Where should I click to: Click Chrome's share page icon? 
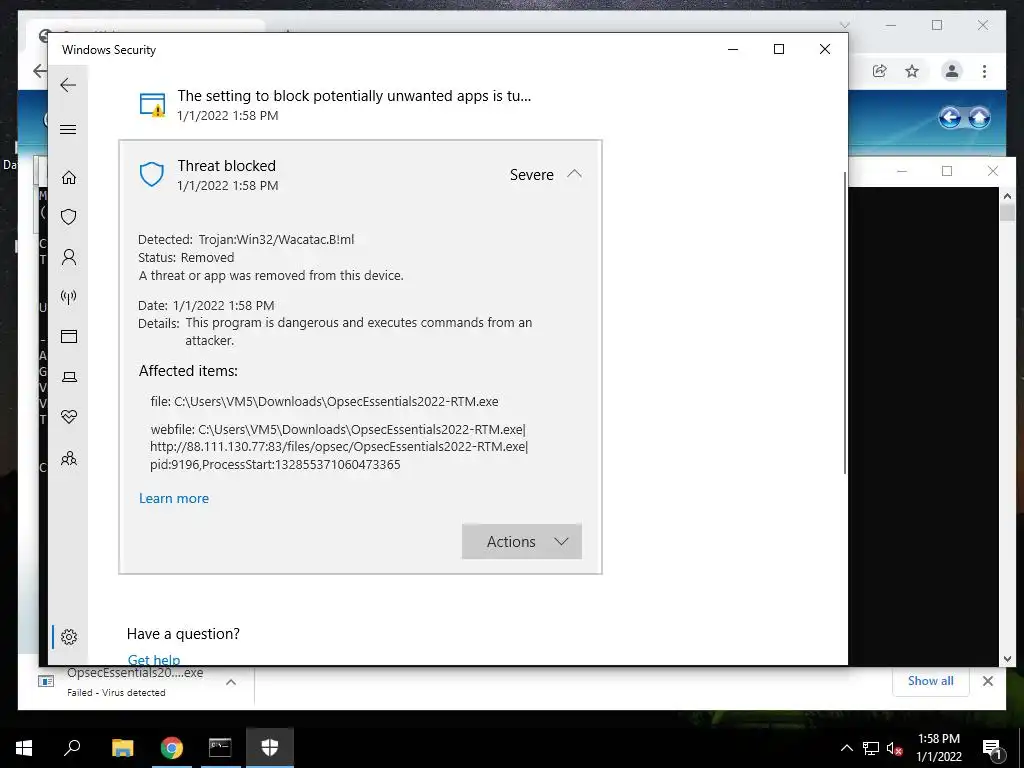point(880,71)
